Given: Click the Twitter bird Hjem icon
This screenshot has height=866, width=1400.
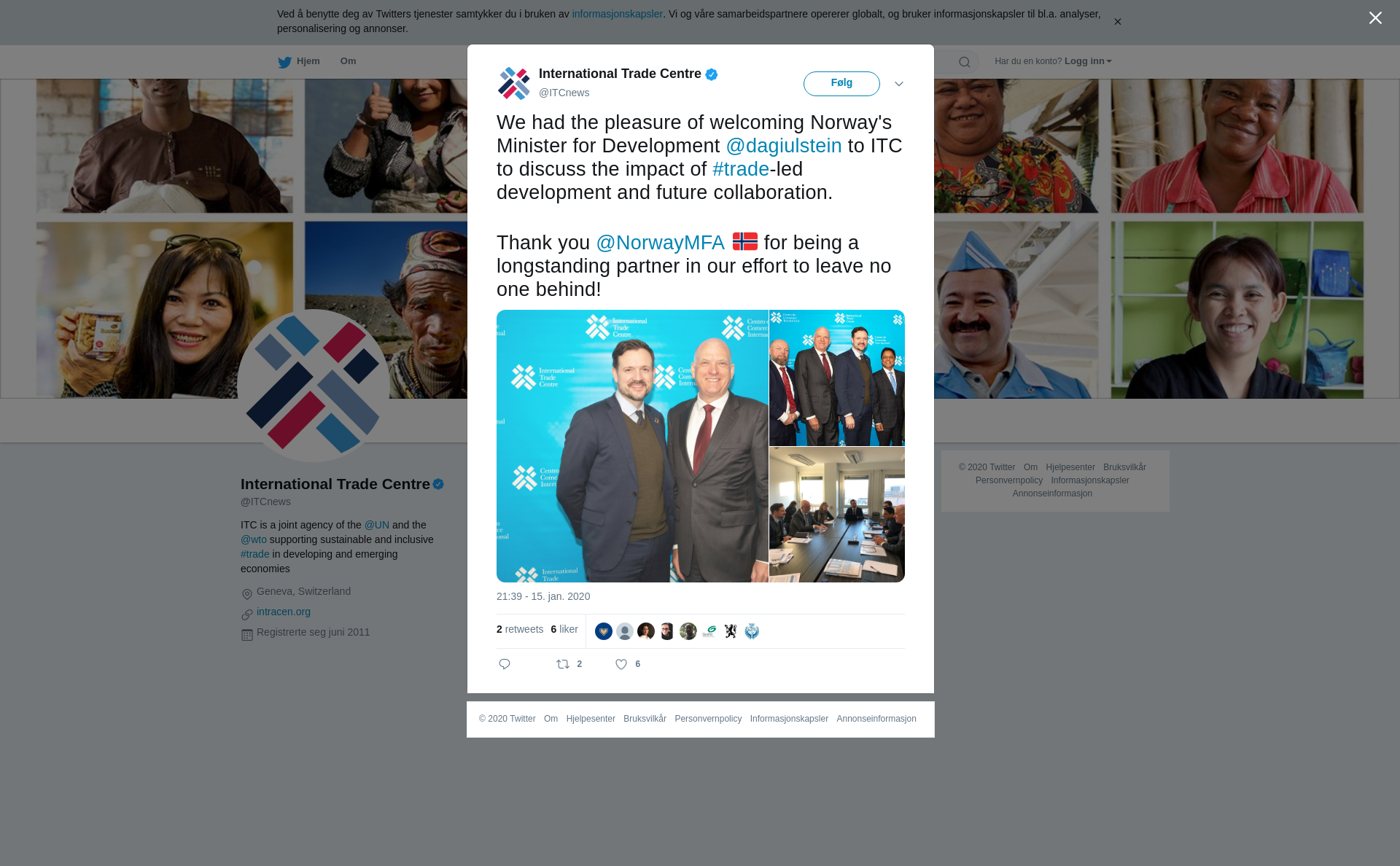Looking at the screenshot, I should point(284,62).
